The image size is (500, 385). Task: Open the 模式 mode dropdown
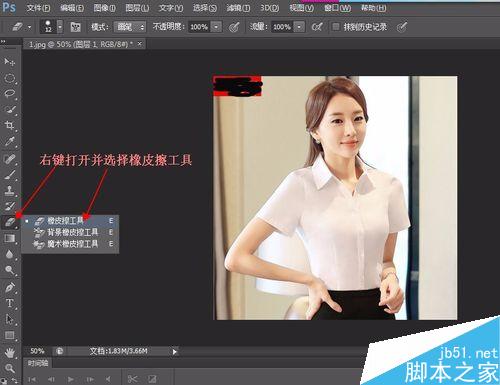pyautogui.click(x=130, y=27)
